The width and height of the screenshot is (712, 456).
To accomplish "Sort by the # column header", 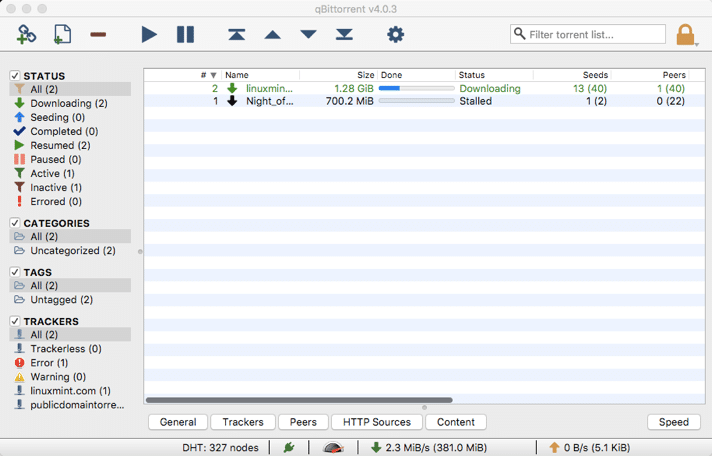I will click(183, 75).
